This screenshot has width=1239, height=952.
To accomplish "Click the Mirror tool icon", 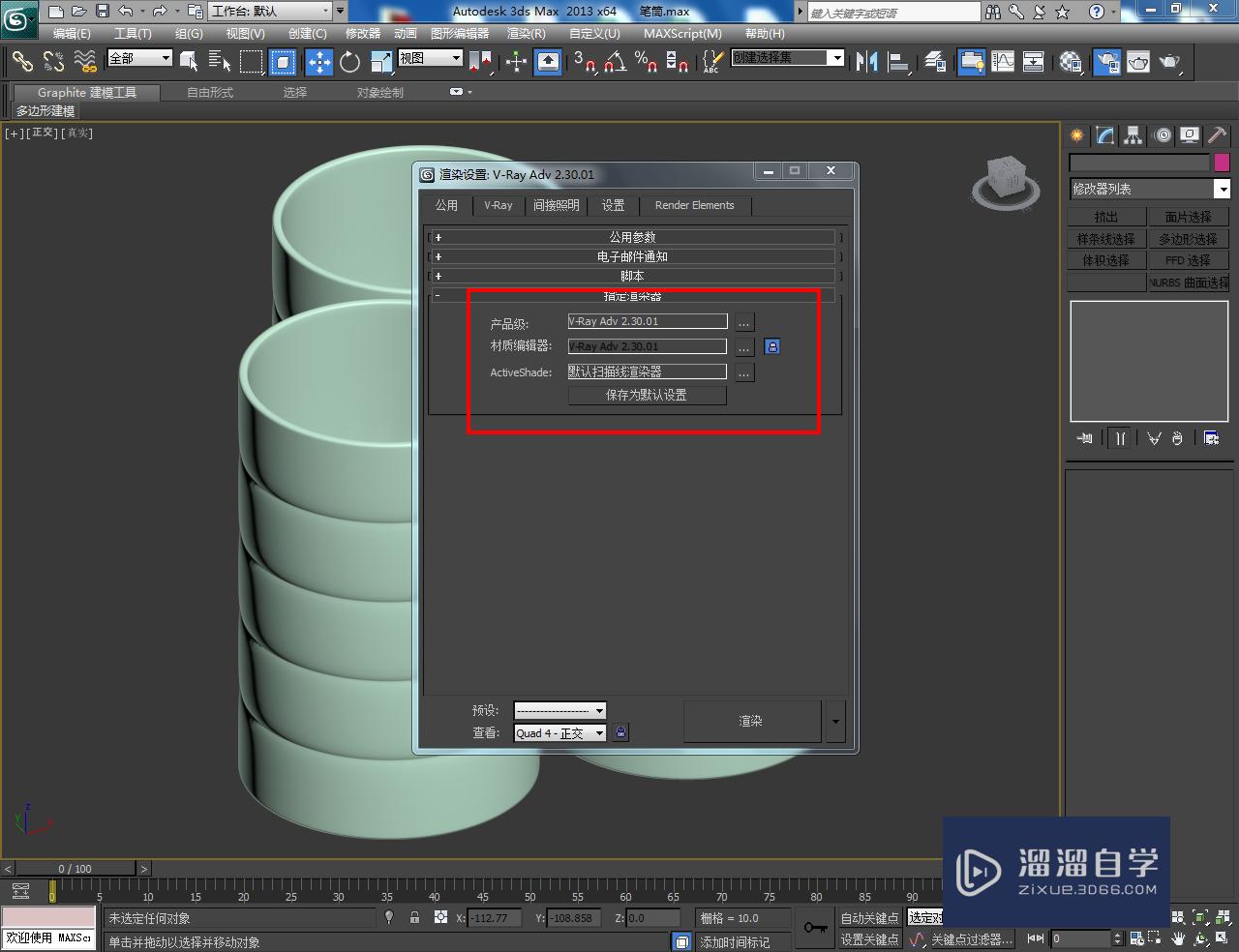I will (x=867, y=62).
